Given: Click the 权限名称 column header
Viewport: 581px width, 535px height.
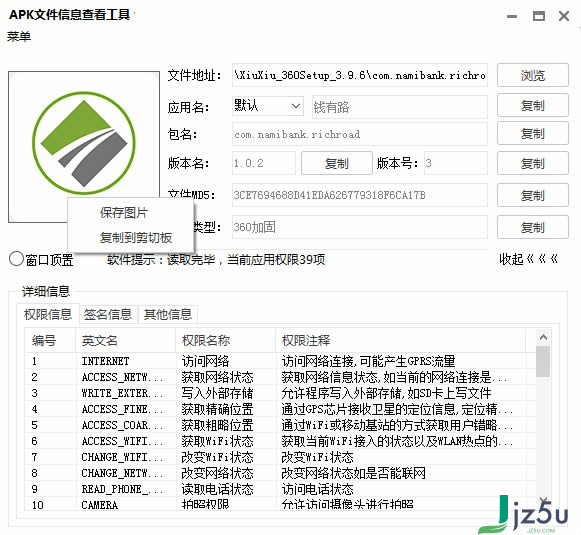Looking at the screenshot, I should pos(225,340).
